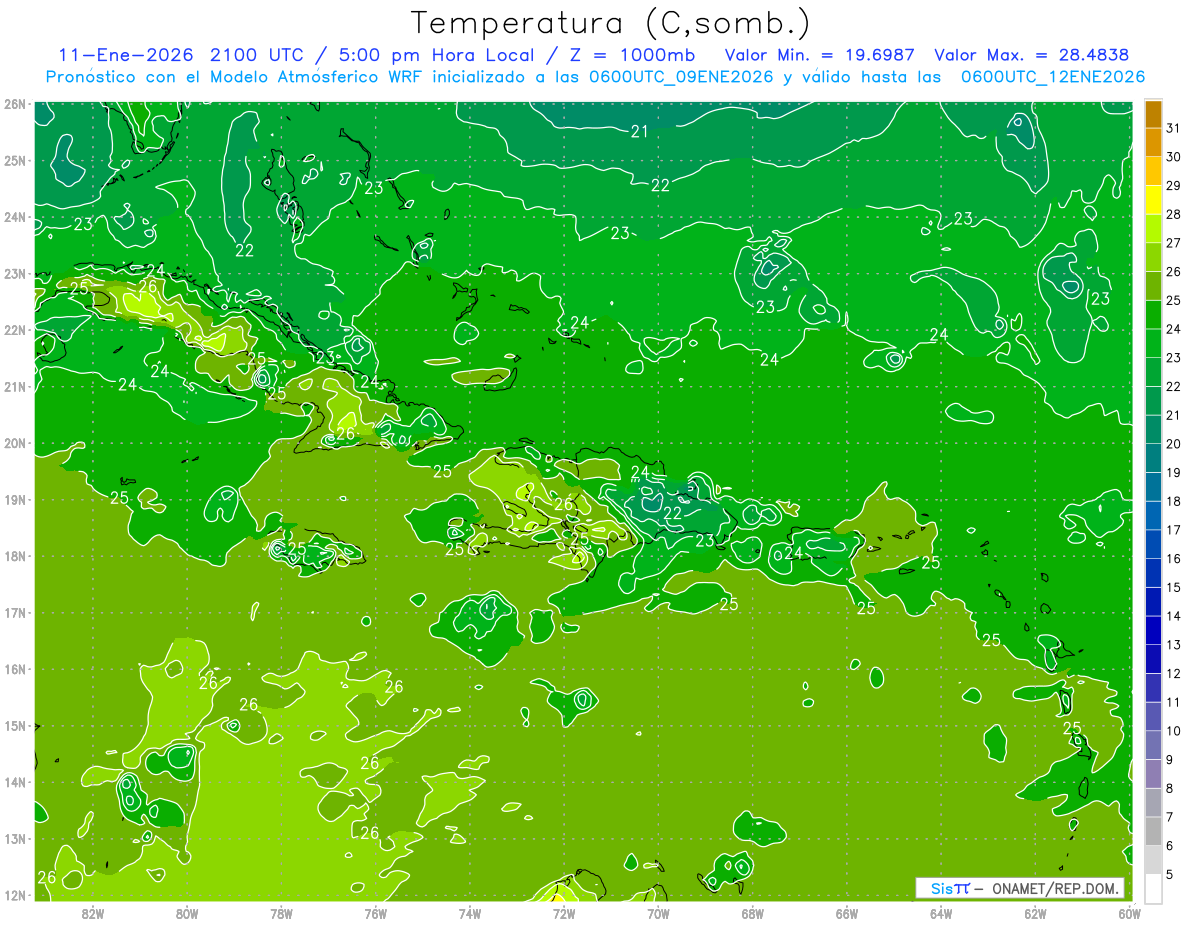Click the title 'Temperatura (C,somb.)'
The width and height of the screenshot is (1200, 927).
pos(610,23)
